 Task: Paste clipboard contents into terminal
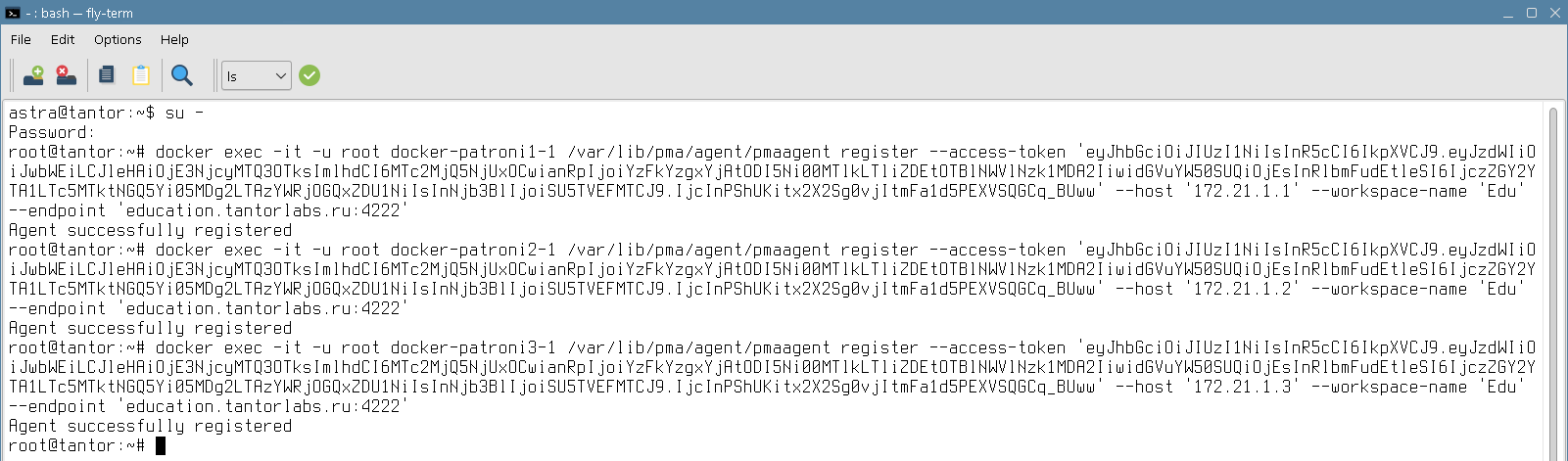click(141, 75)
